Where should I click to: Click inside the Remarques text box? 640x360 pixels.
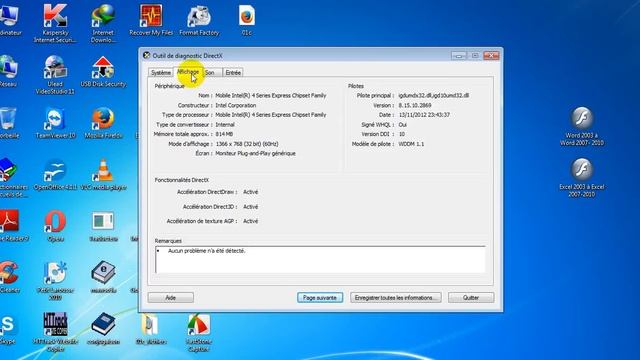click(320, 260)
